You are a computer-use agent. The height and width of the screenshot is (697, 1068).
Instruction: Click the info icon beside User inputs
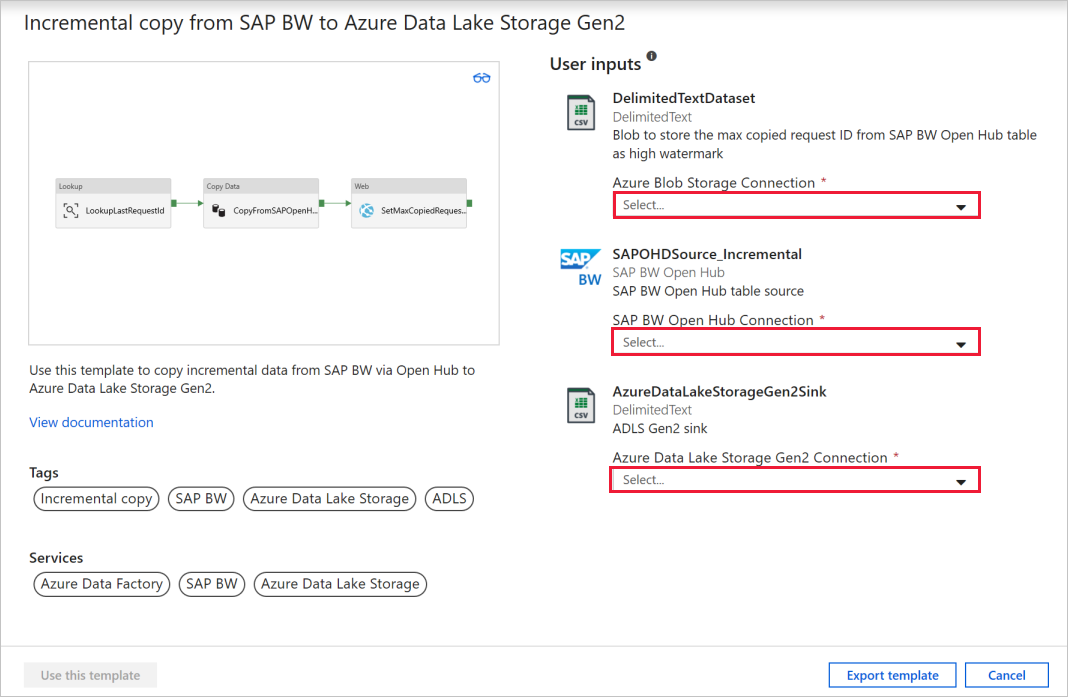tap(654, 57)
